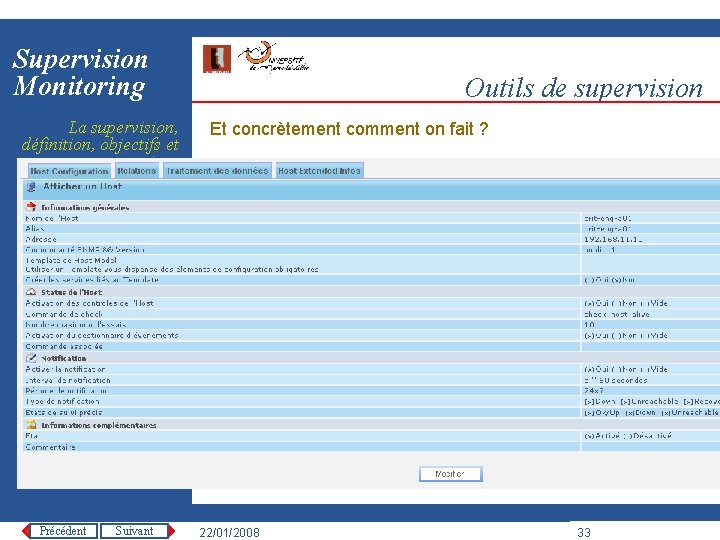
Task: Click the 192.168.1.x address value
Action: pyautogui.click(x=613, y=239)
